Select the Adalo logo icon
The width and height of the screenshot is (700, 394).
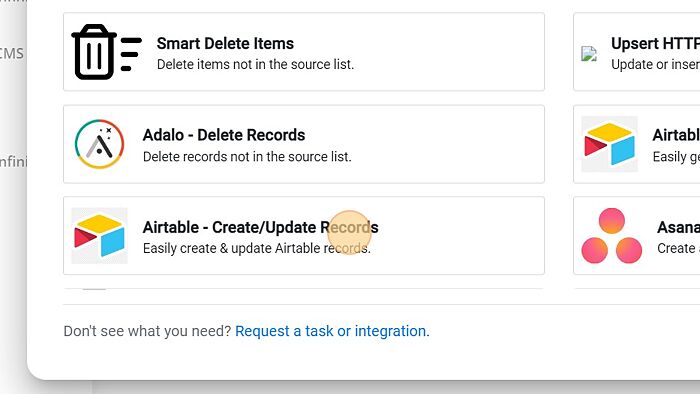pos(99,144)
